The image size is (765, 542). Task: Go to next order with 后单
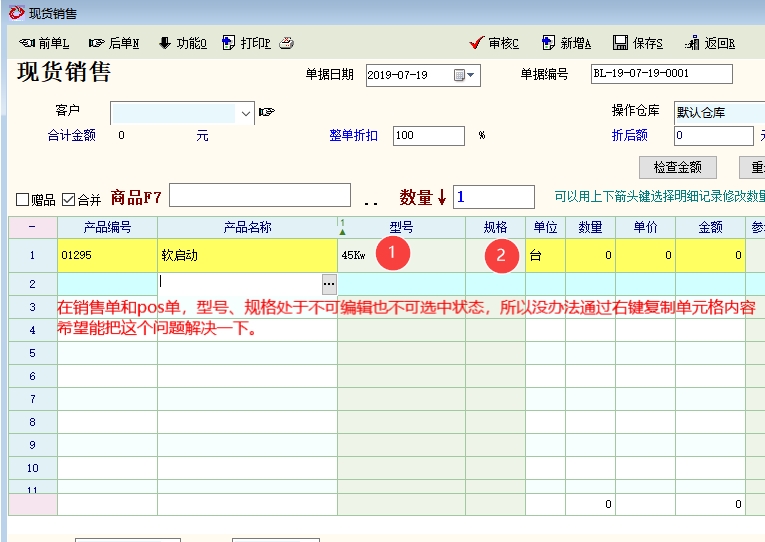tap(114, 43)
